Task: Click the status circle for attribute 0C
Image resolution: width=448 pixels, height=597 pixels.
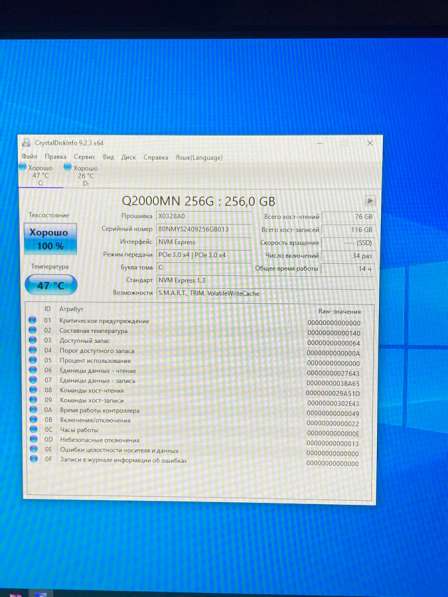Action: point(33,429)
